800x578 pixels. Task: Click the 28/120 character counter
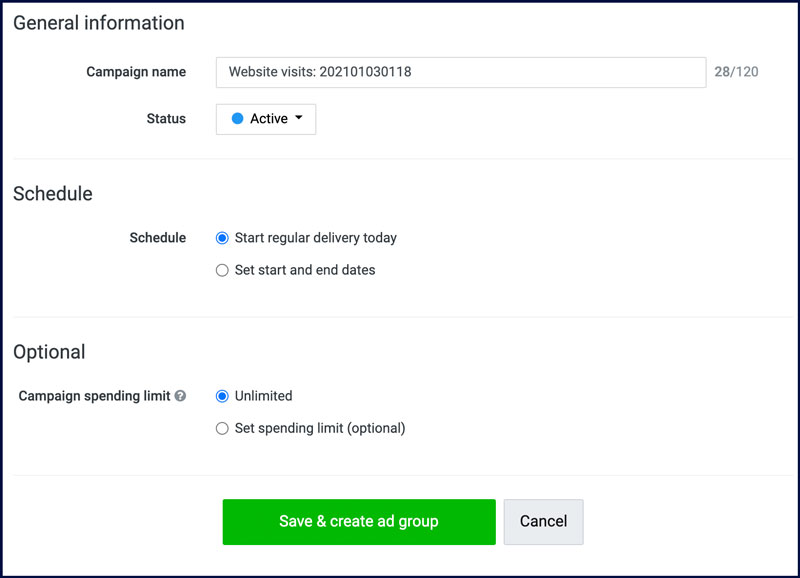click(x=736, y=72)
